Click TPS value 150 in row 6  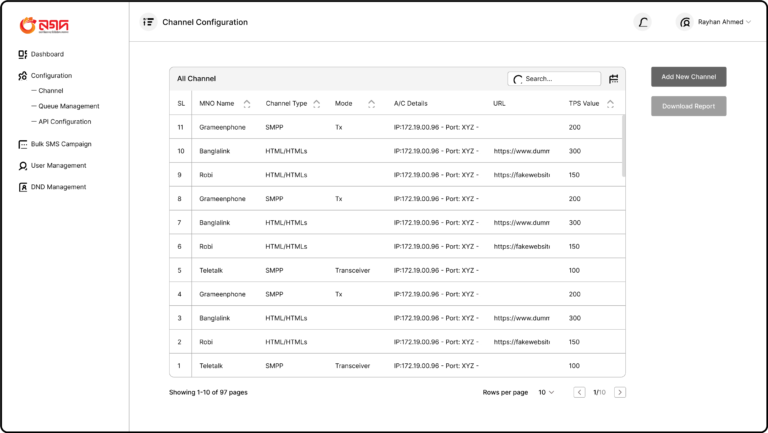(x=574, y=246)
